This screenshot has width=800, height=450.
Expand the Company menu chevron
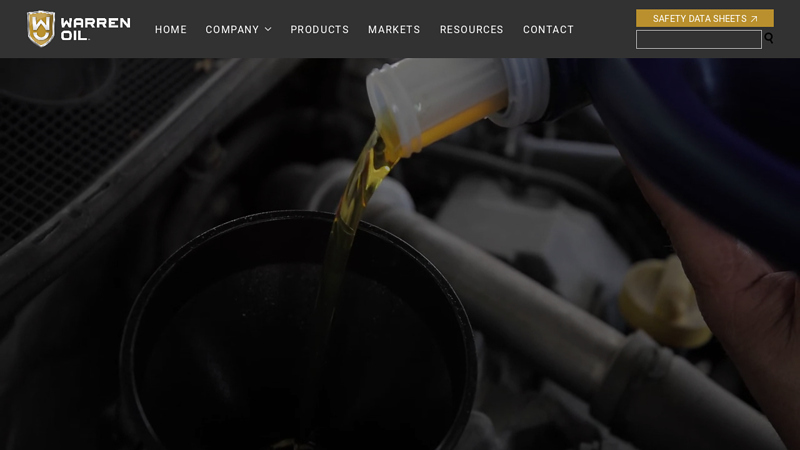268,30
